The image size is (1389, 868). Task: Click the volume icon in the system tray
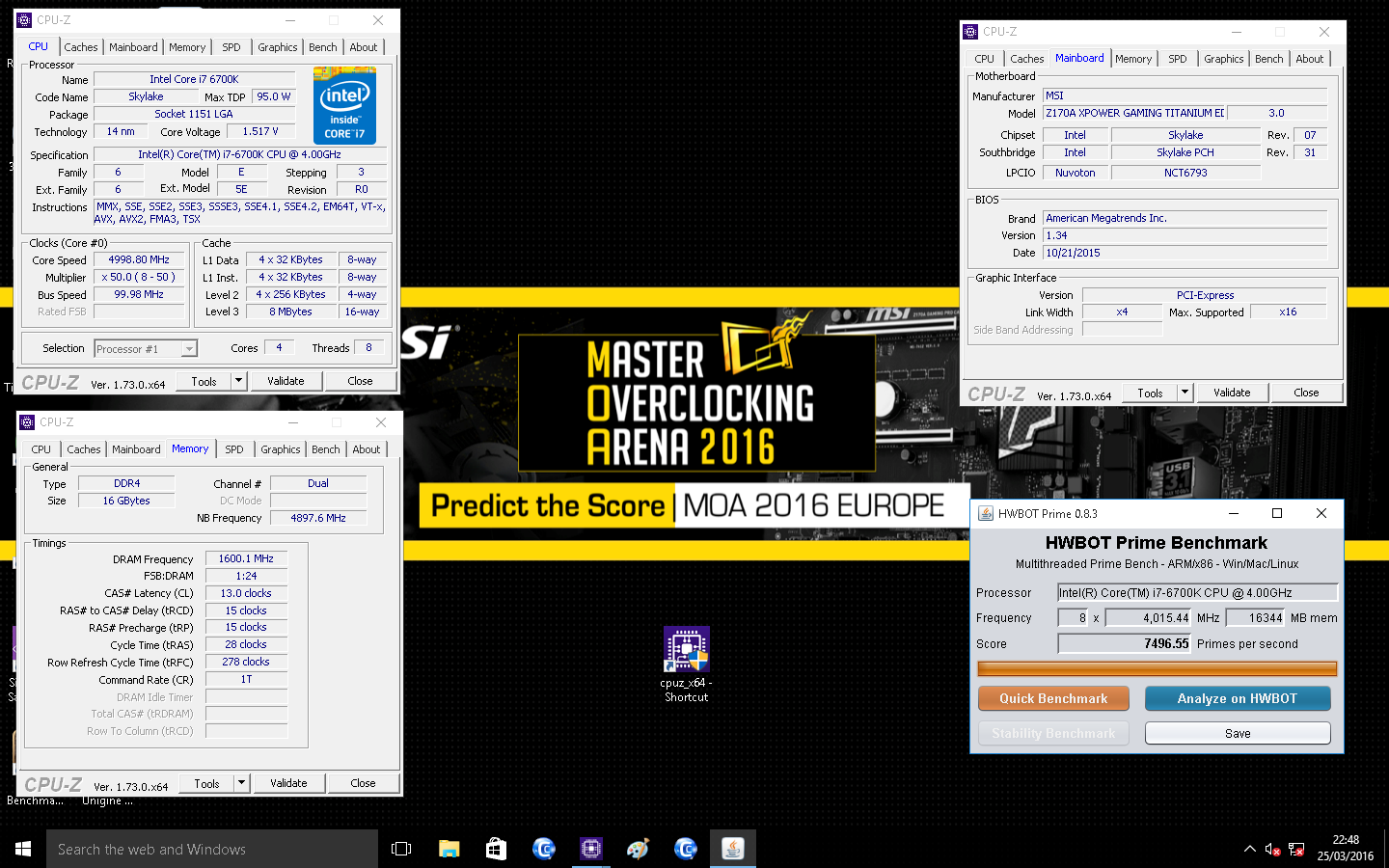tap(1272, 849)
